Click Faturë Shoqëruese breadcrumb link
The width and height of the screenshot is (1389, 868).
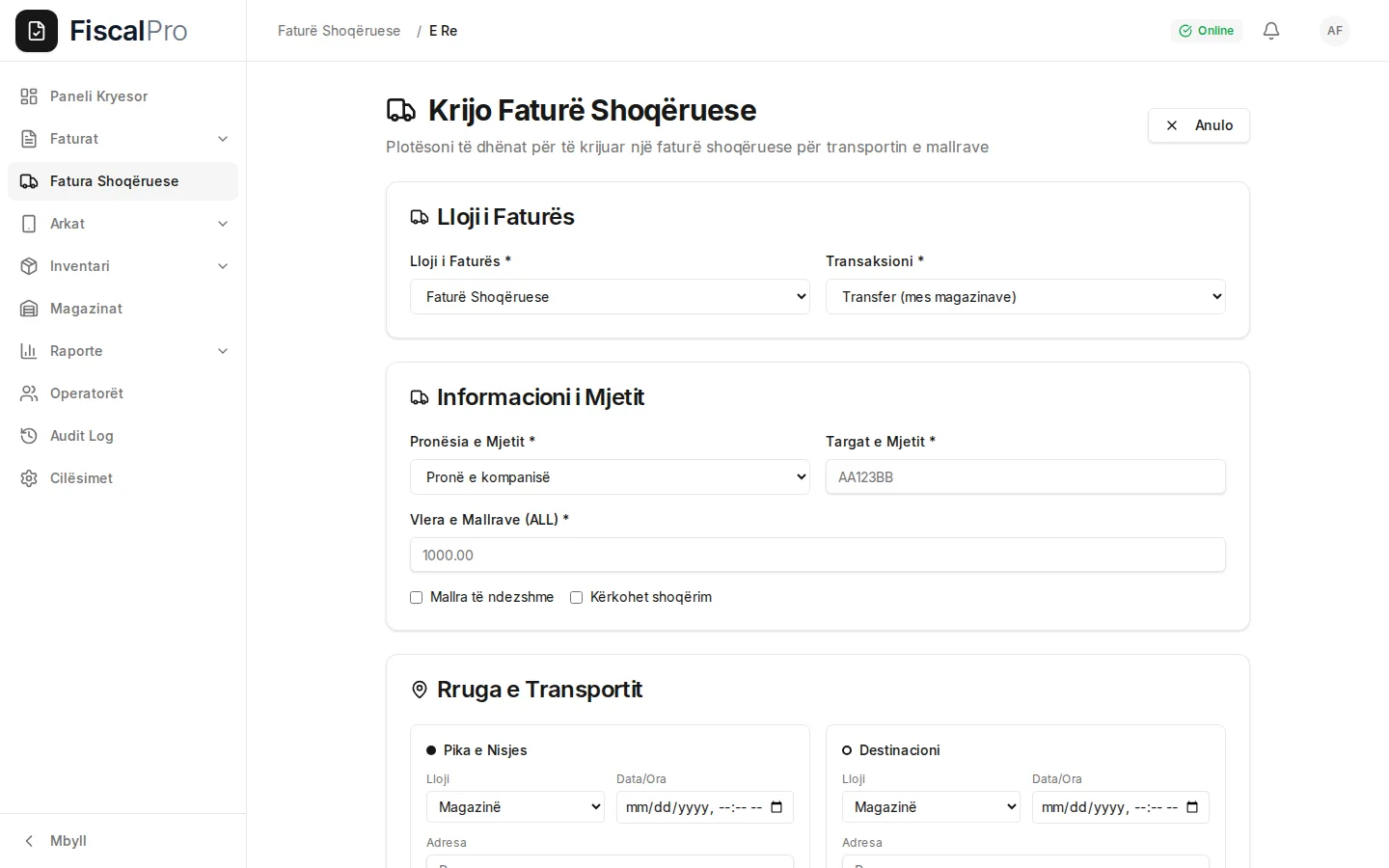pyautogui.click(x=339, y=31)
